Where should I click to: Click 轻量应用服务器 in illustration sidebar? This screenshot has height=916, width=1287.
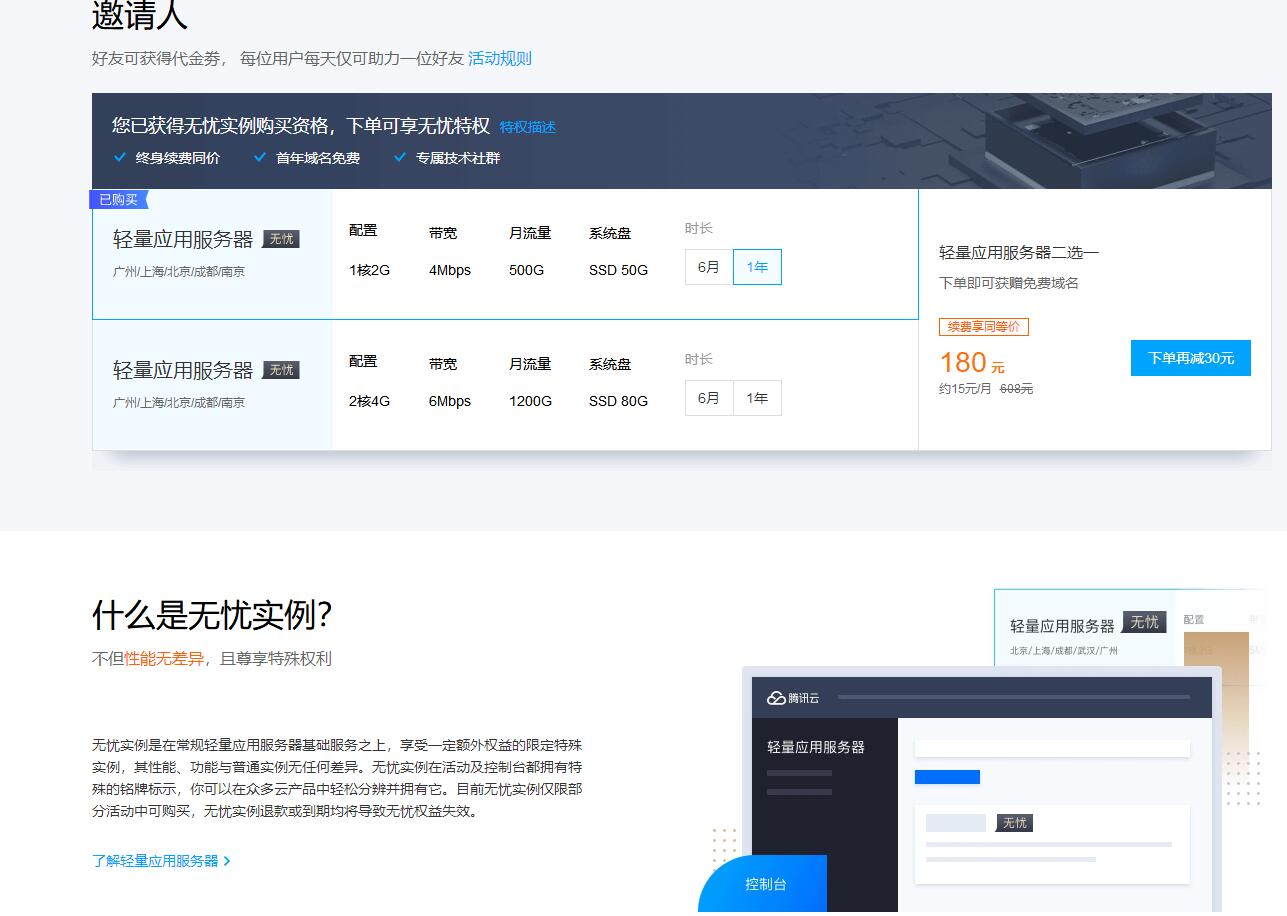coord(816,747)
